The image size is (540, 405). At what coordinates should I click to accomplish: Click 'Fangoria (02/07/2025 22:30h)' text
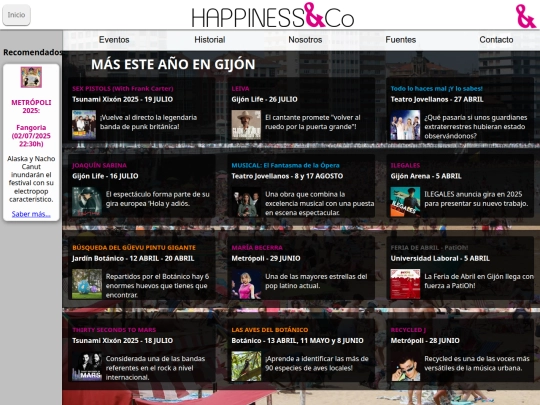coord(31,136)
